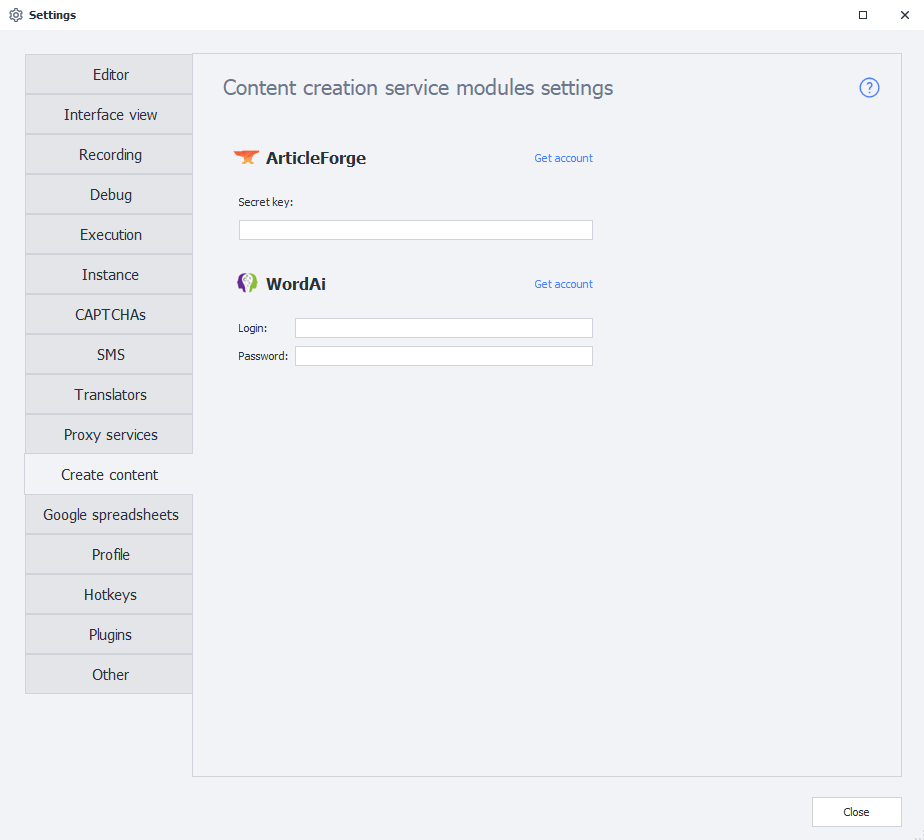
Task: Select the Proxy services tab
Action: point(110,435)
